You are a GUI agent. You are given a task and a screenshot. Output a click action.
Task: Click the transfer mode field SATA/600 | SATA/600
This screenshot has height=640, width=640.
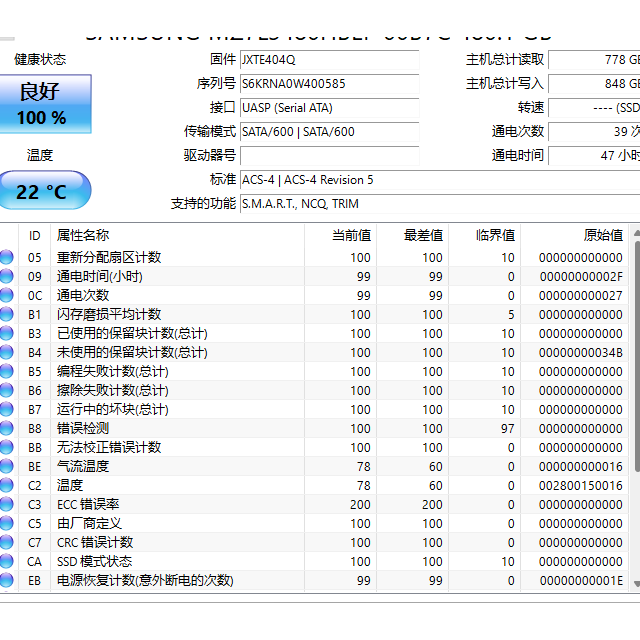click(329, 132)
